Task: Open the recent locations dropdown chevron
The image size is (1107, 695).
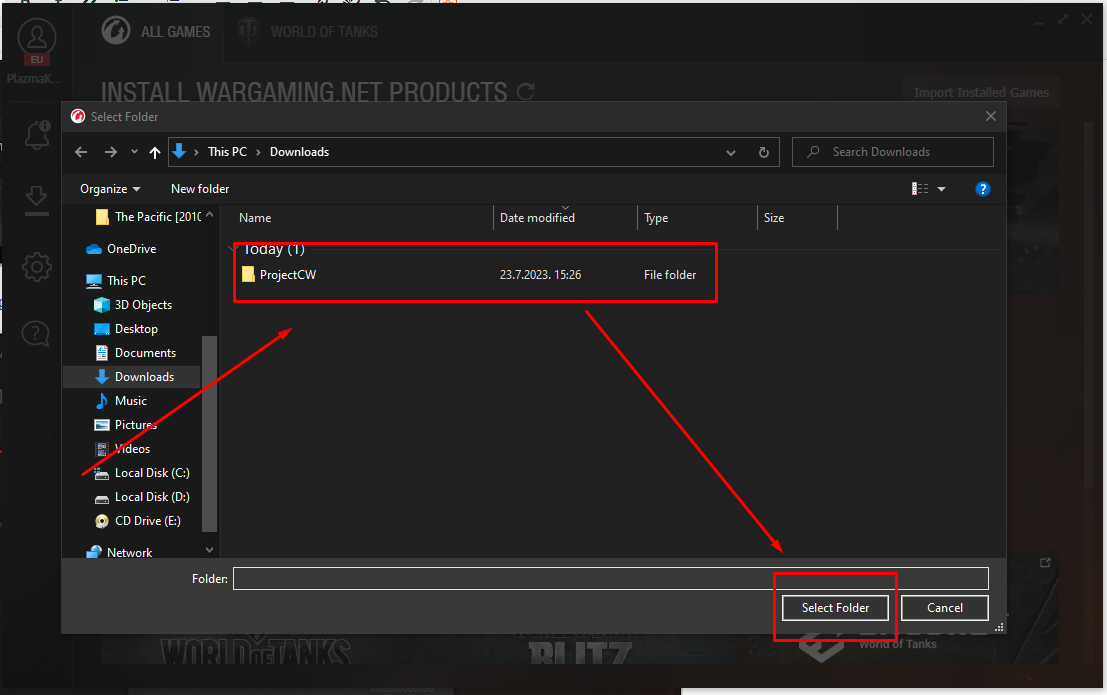Action: [134, 152]
